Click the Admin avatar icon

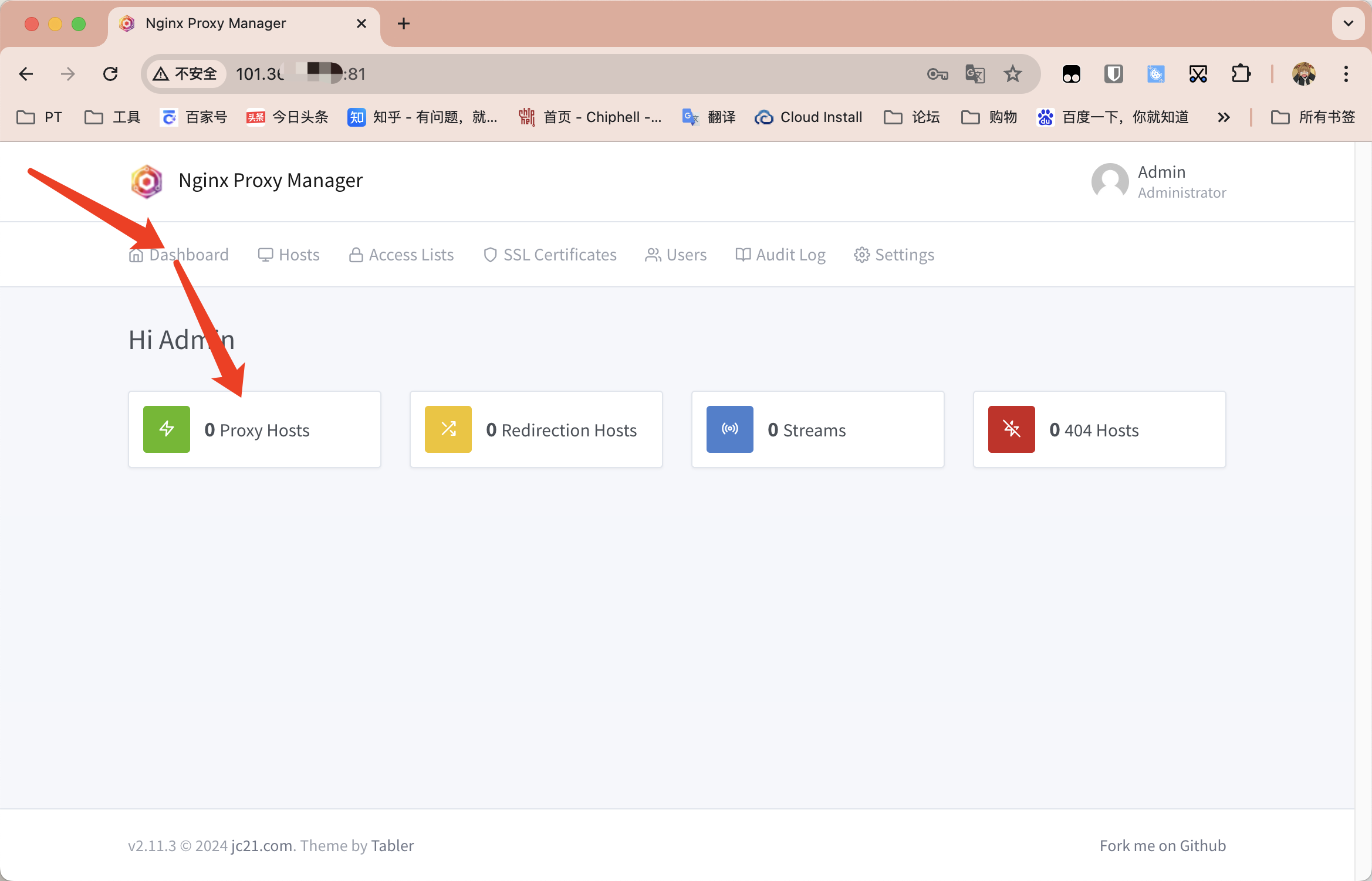tap(1110, 181)
